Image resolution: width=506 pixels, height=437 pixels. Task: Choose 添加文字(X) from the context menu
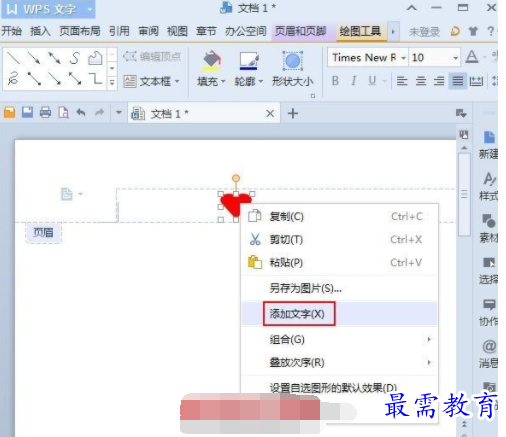pyautogui.click(x=339, y=314)
